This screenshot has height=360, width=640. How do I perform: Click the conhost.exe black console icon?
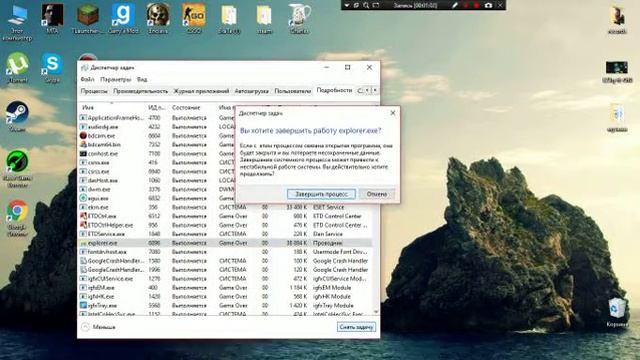pos(83,153)
